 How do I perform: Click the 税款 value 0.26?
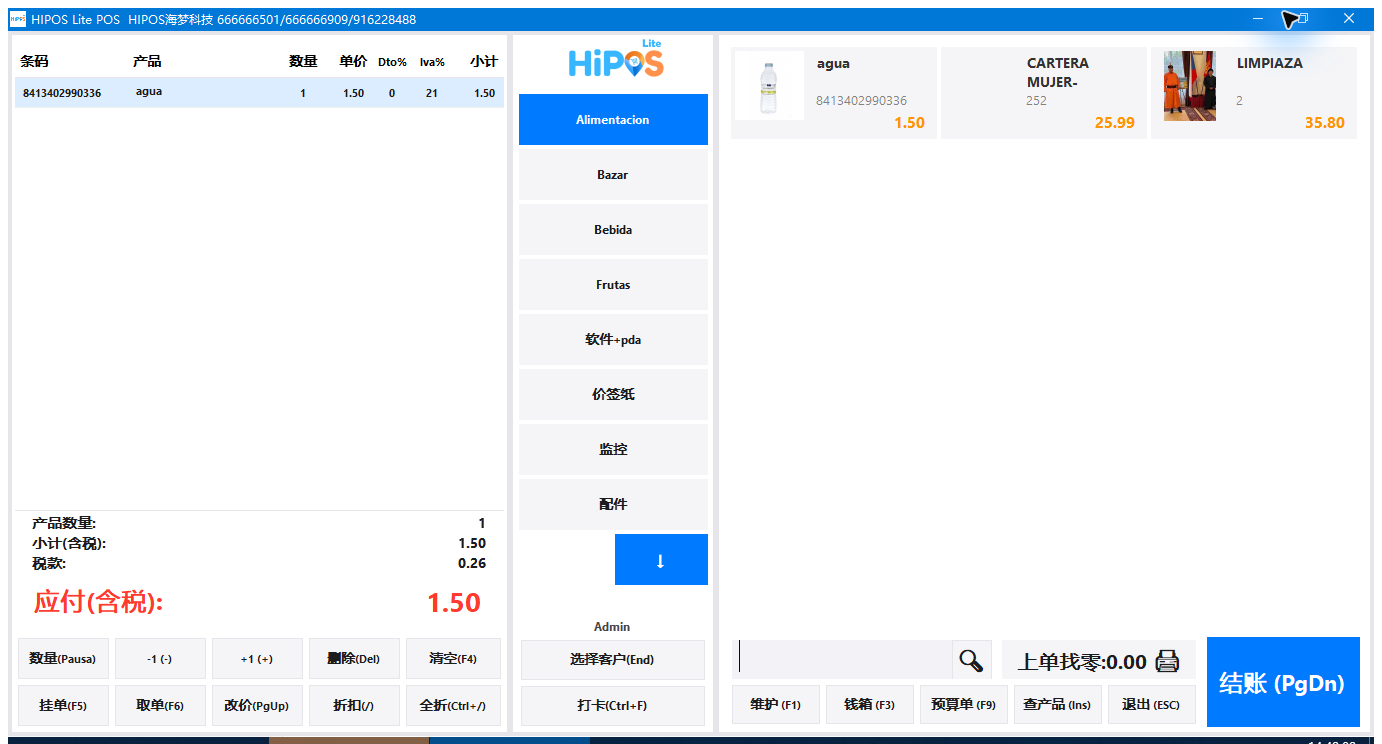click(x=471, y=563)
